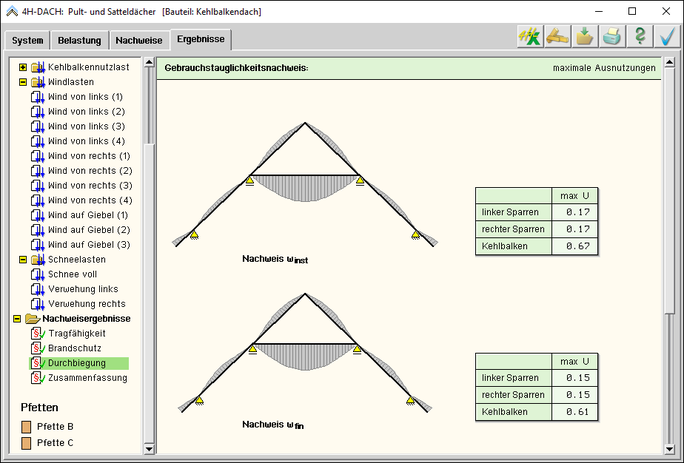Confirm with the blue checkmark icon
The width and height of the screenshot is (684, 463).
click(667, 37)
